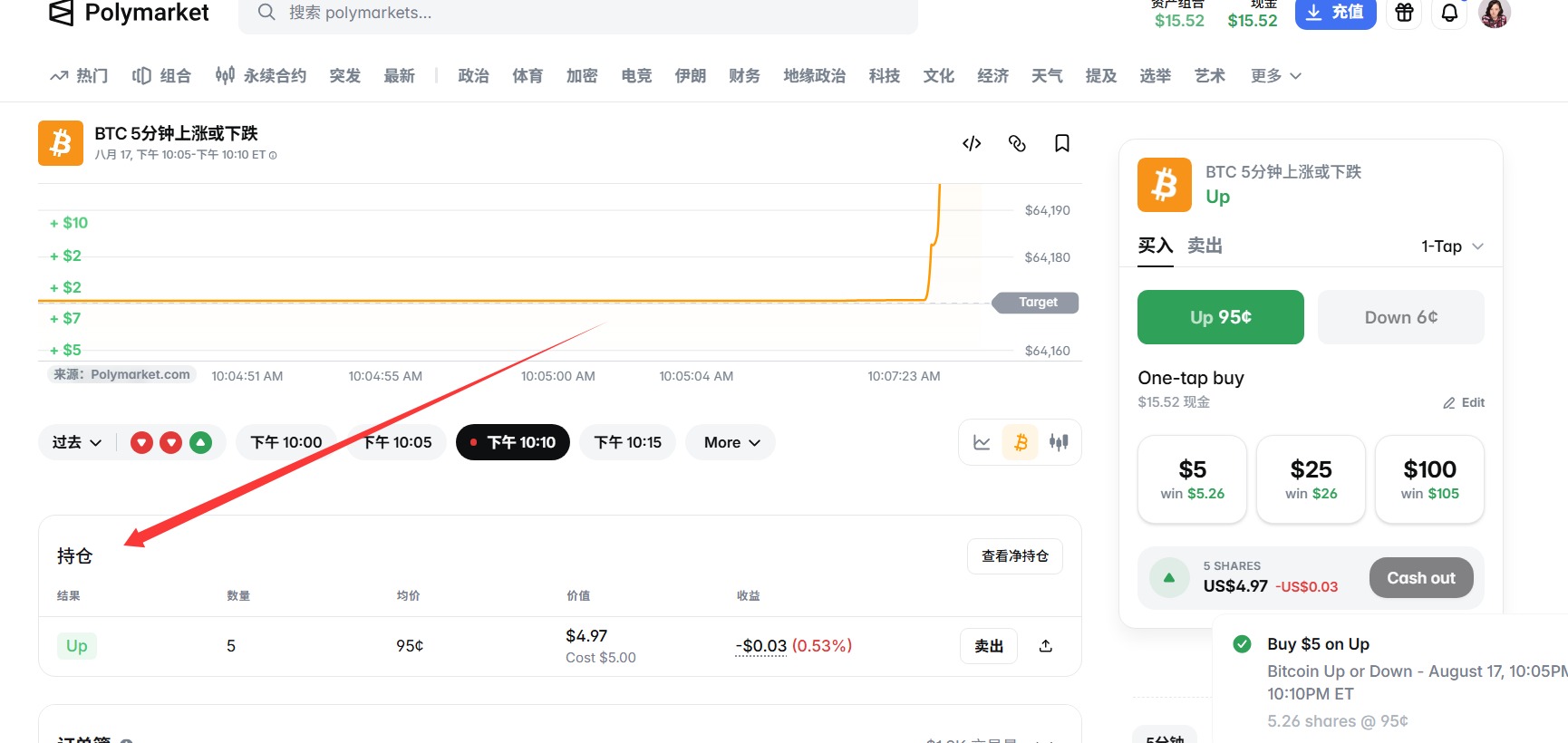Click the share position icon

pyautogui.click(x=1046, y=646)
